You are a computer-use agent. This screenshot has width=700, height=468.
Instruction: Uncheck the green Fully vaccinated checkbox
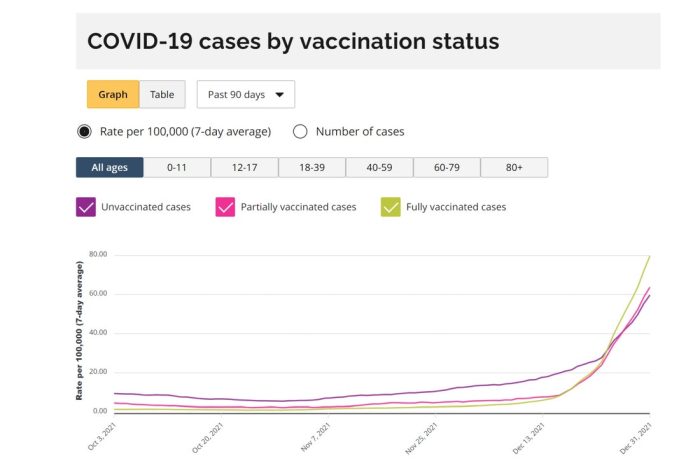tap(389, 207)
